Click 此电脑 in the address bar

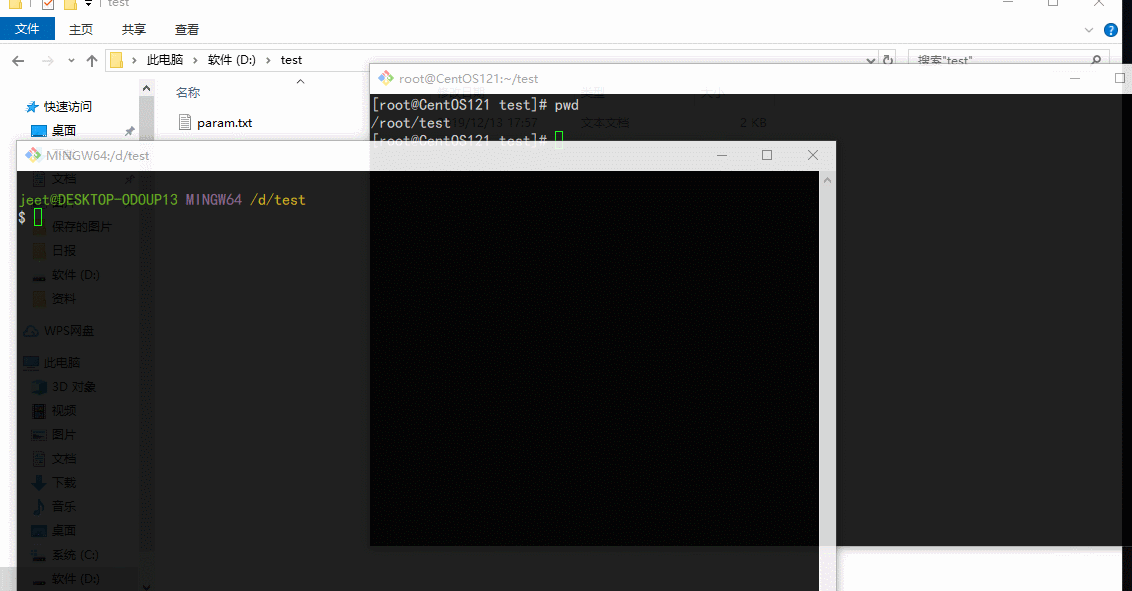[x=165, y=60]
